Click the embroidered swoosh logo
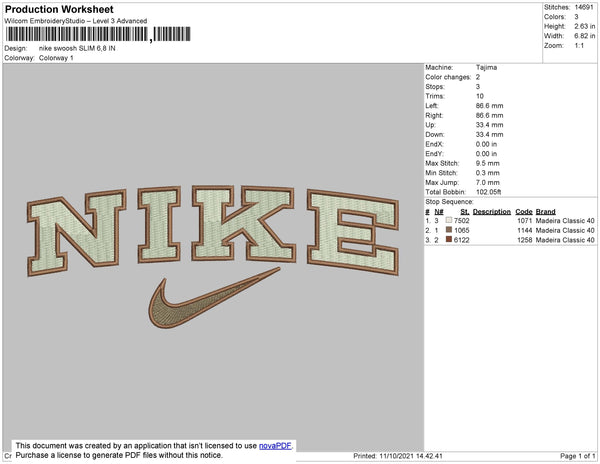This screenshot has width=600, height=464. (214, 298)
